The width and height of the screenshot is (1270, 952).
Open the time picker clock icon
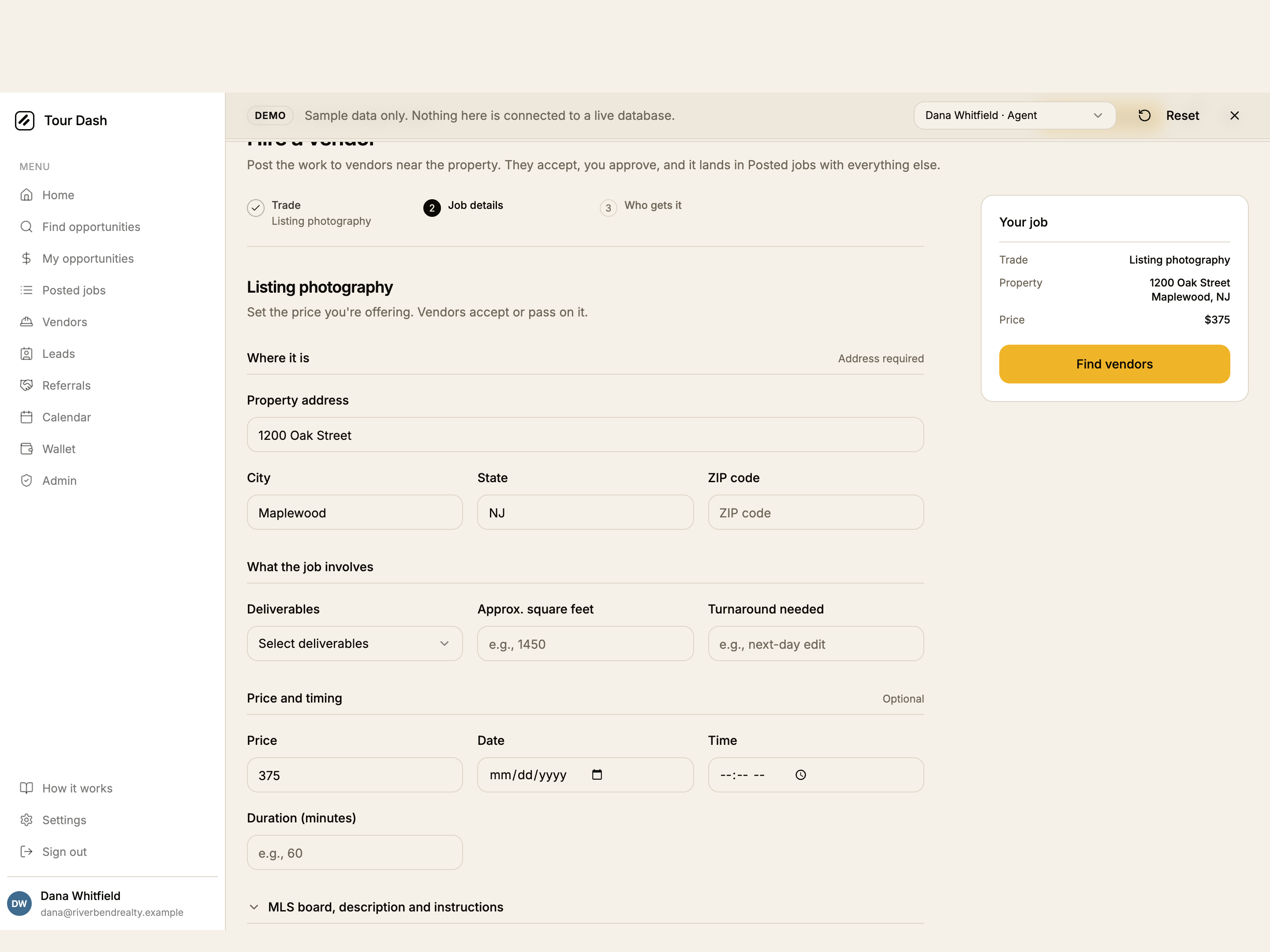(801, 775)
